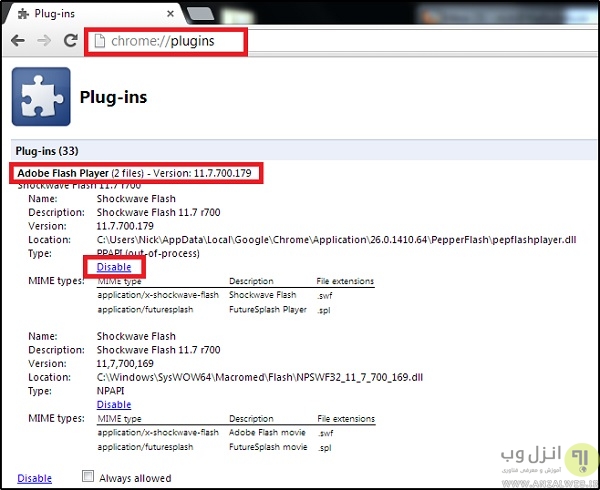Reload the plugins page
This screenshot has width=600, height=490.
(70, 41)
